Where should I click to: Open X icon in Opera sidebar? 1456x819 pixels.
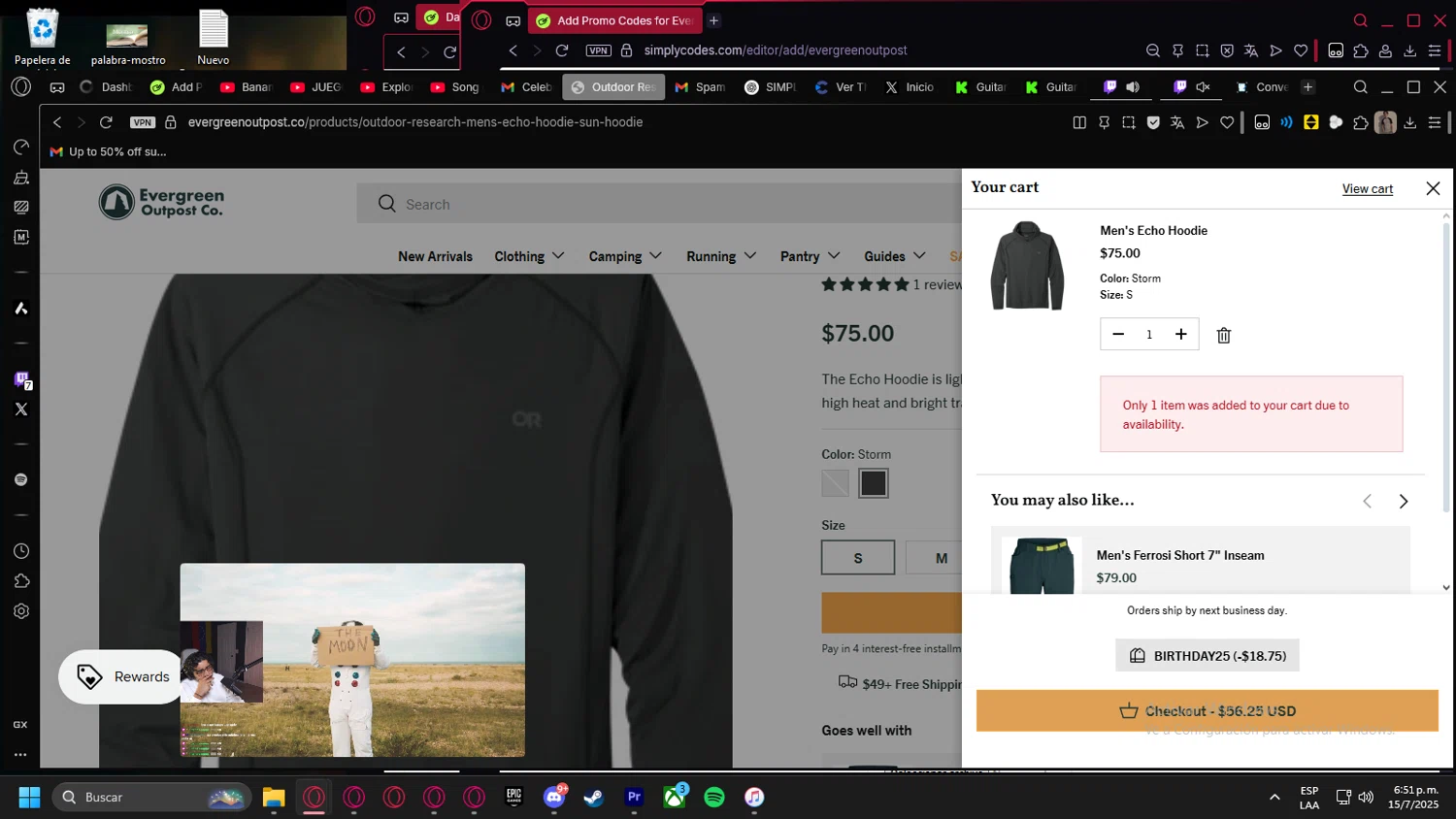pyautogui.click(x=21, y=409)
